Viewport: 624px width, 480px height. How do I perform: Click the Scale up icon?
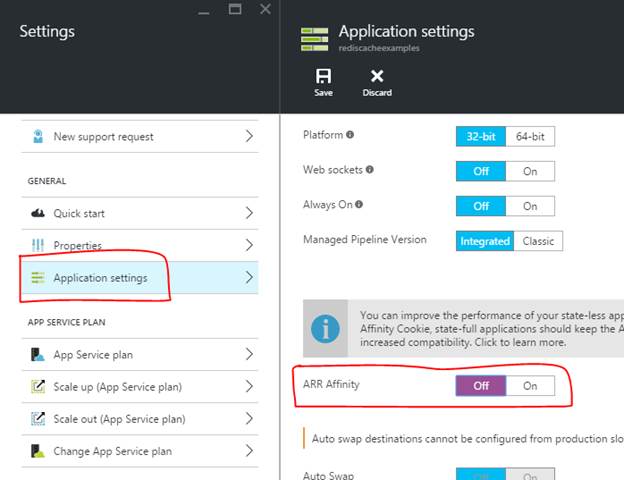point(38,386)
